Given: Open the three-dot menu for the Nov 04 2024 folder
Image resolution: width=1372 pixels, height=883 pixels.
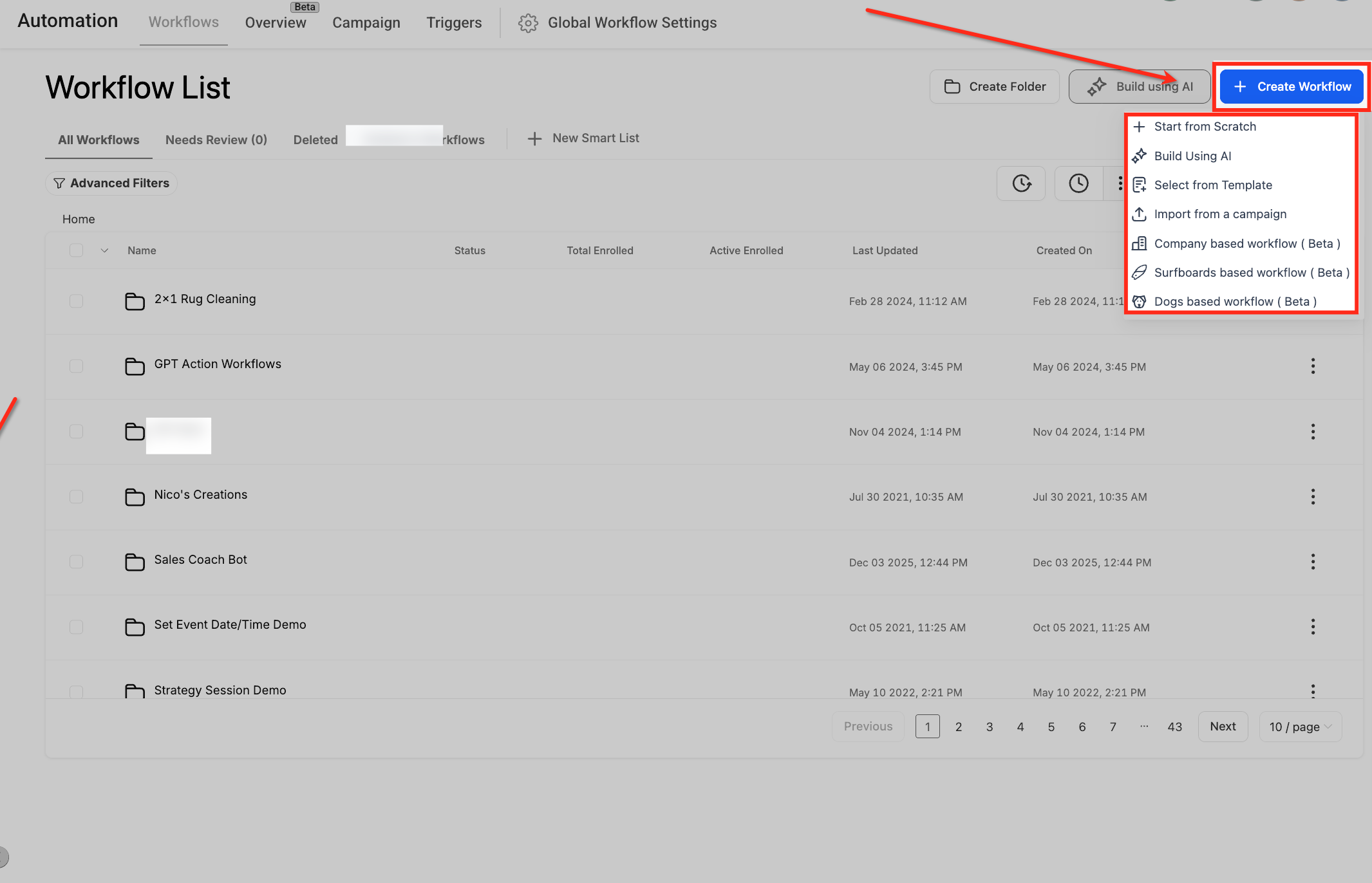Looking at the screenshot, I should [1313, 432].
